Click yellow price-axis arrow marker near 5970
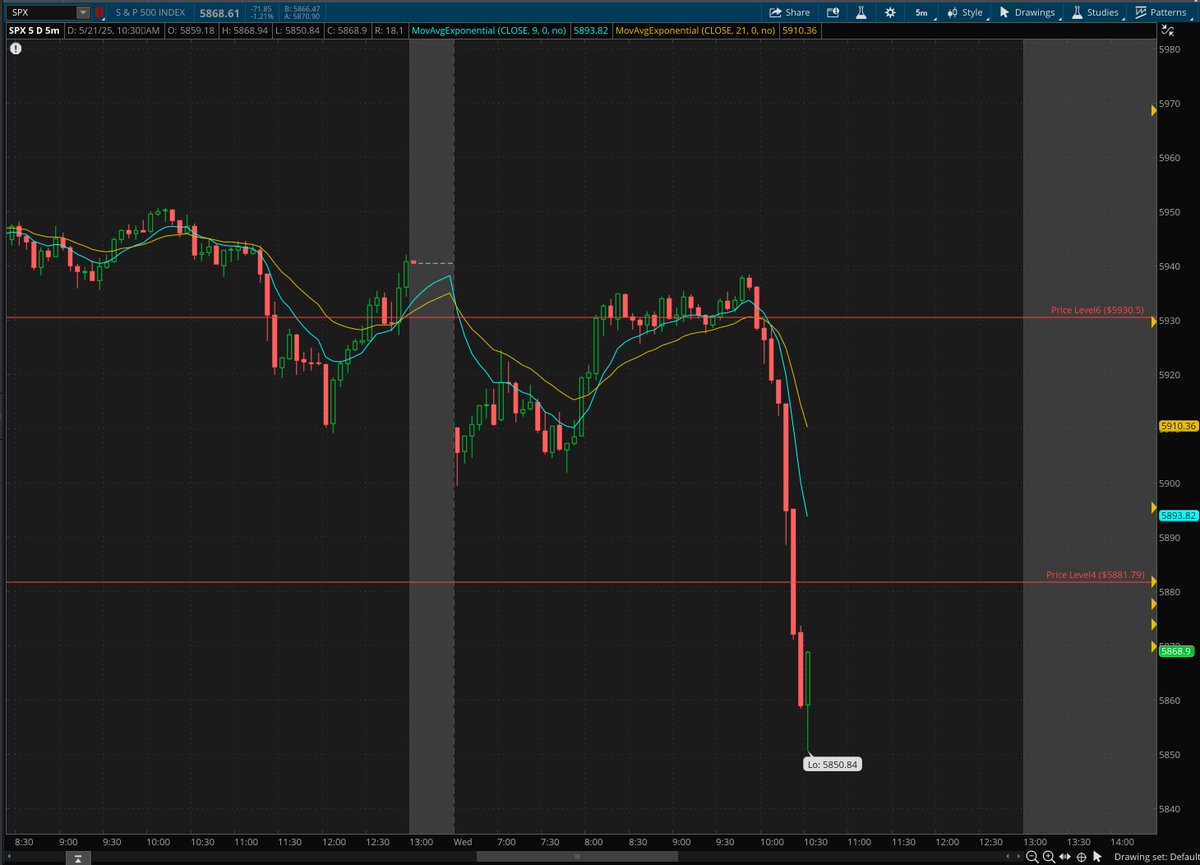Screen dimensions: 1200x865 [x=1153, y=112]
